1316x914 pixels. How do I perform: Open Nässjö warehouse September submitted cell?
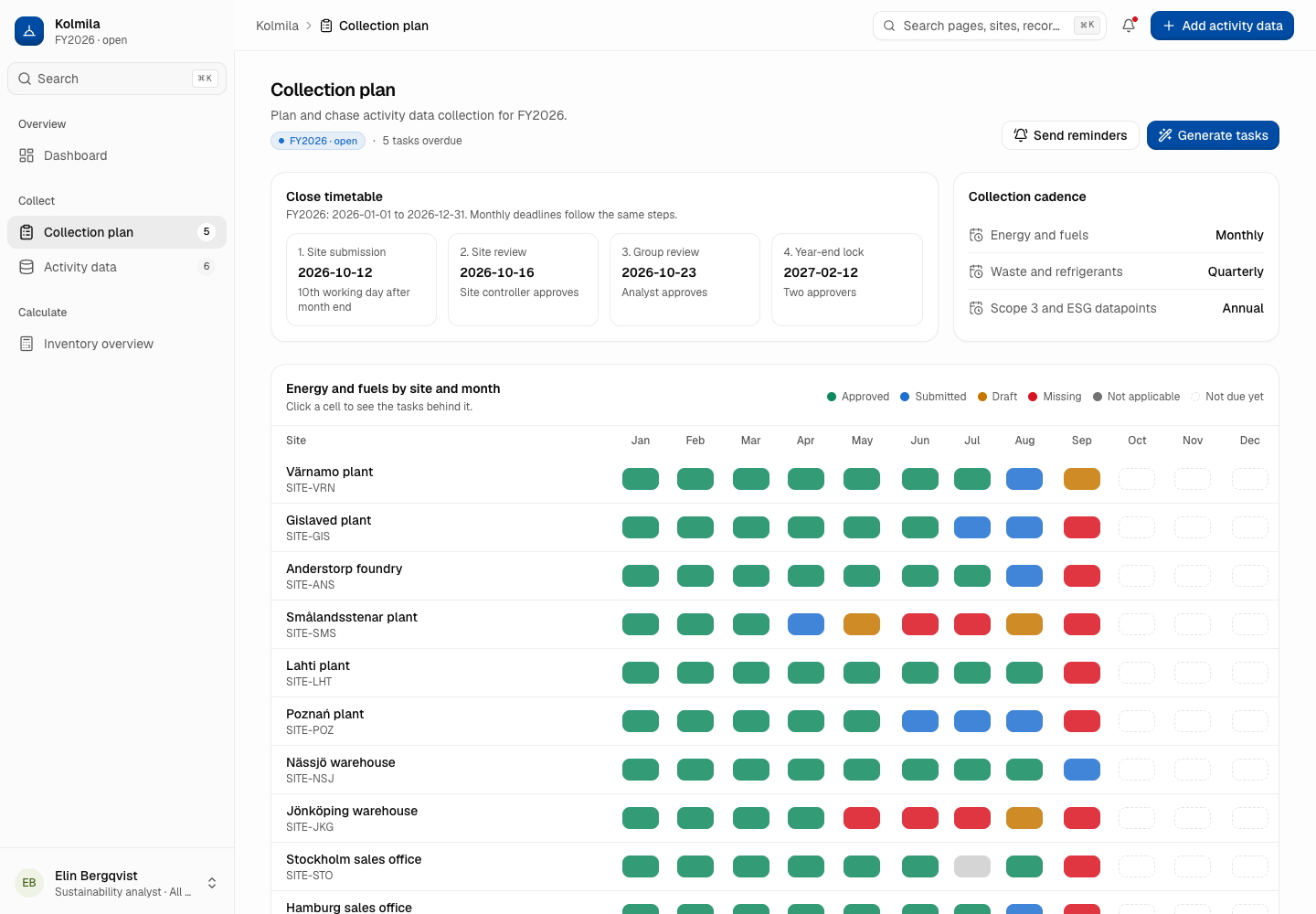(1082, 770)
